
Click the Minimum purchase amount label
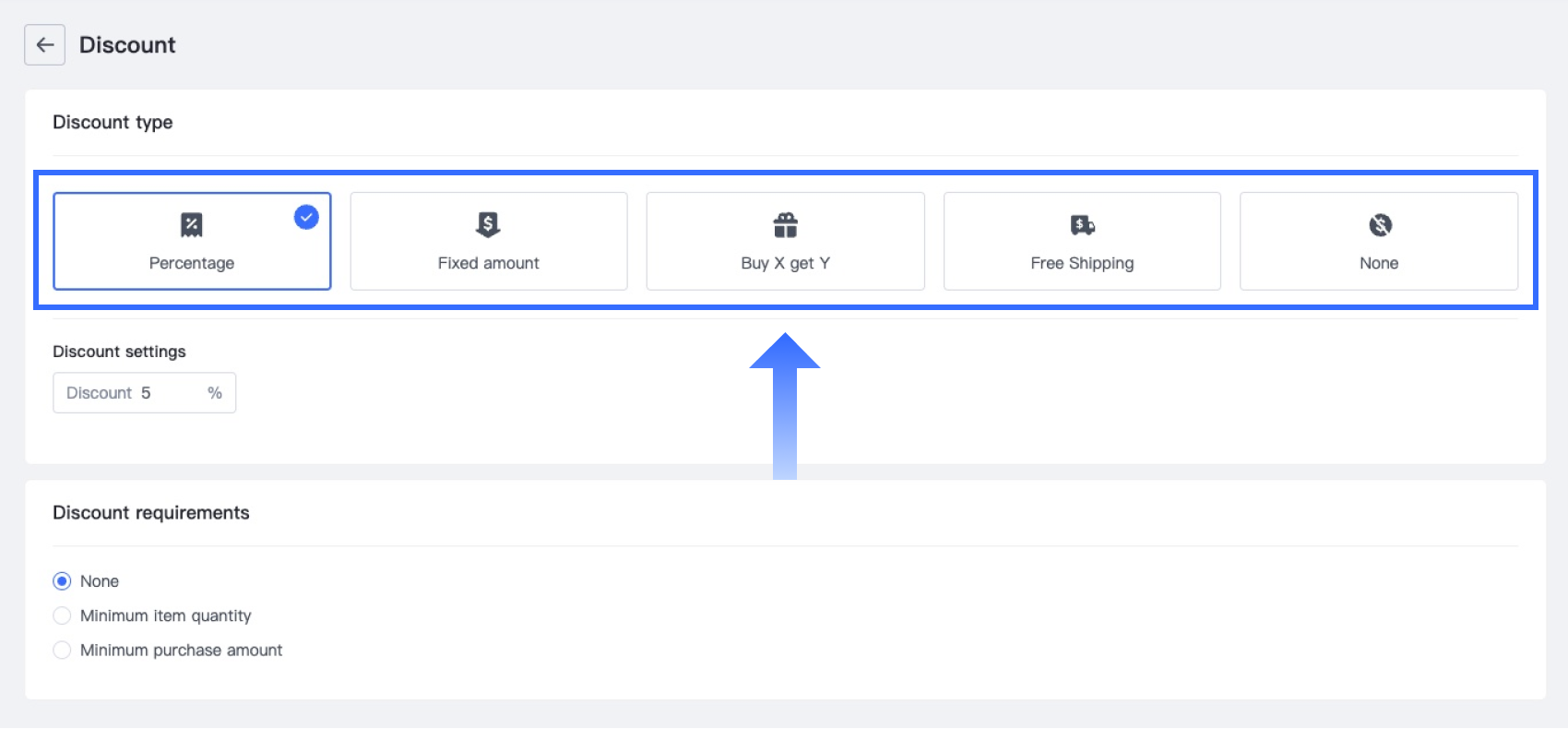[x=182, y=651]
